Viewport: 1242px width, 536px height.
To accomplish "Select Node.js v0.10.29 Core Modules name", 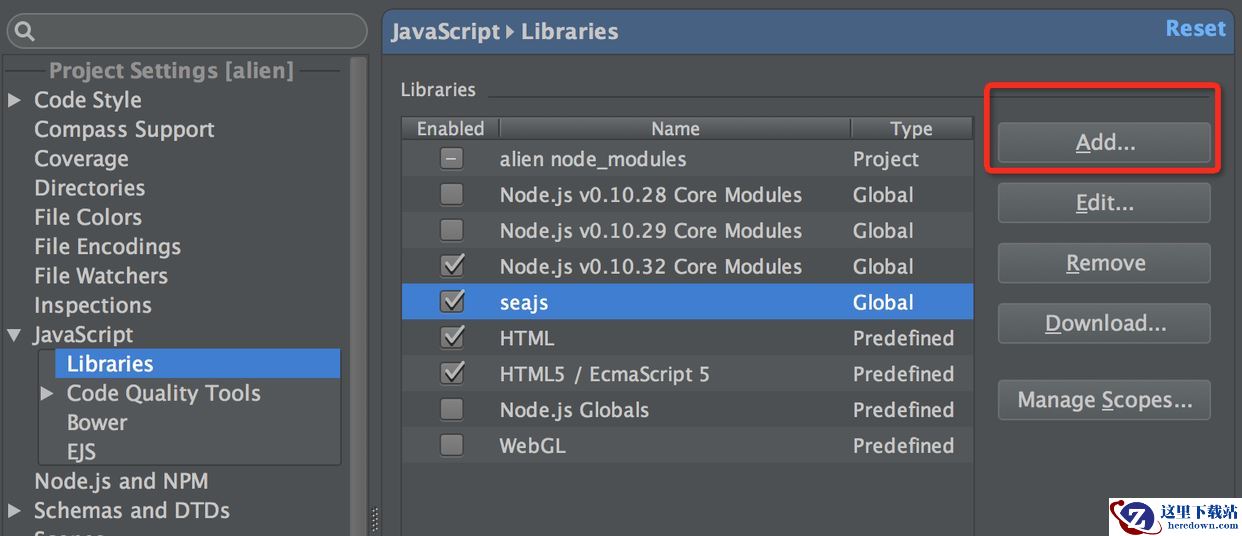I will pos(651,231).
